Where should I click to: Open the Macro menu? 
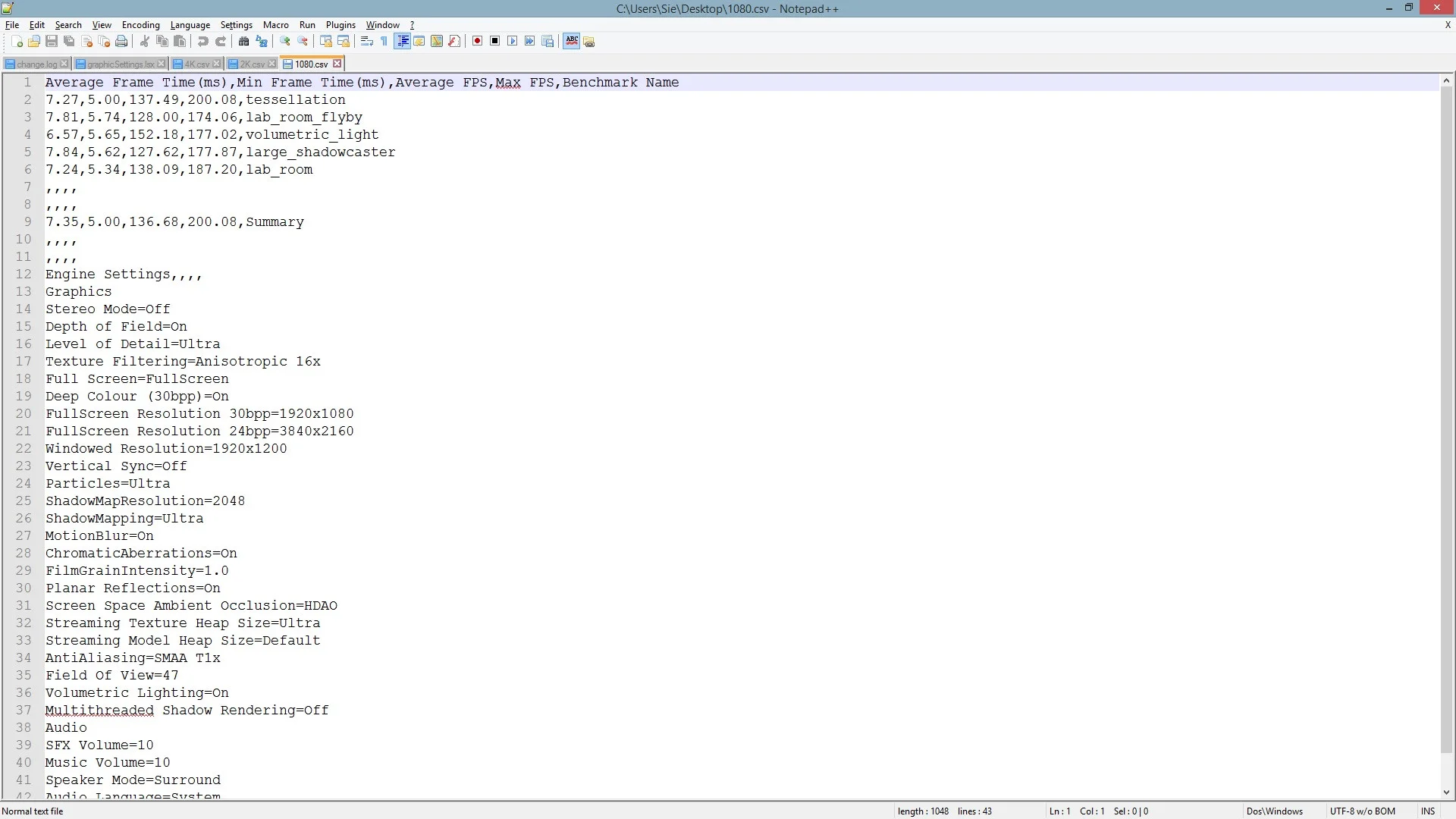(x=276, y=25)
